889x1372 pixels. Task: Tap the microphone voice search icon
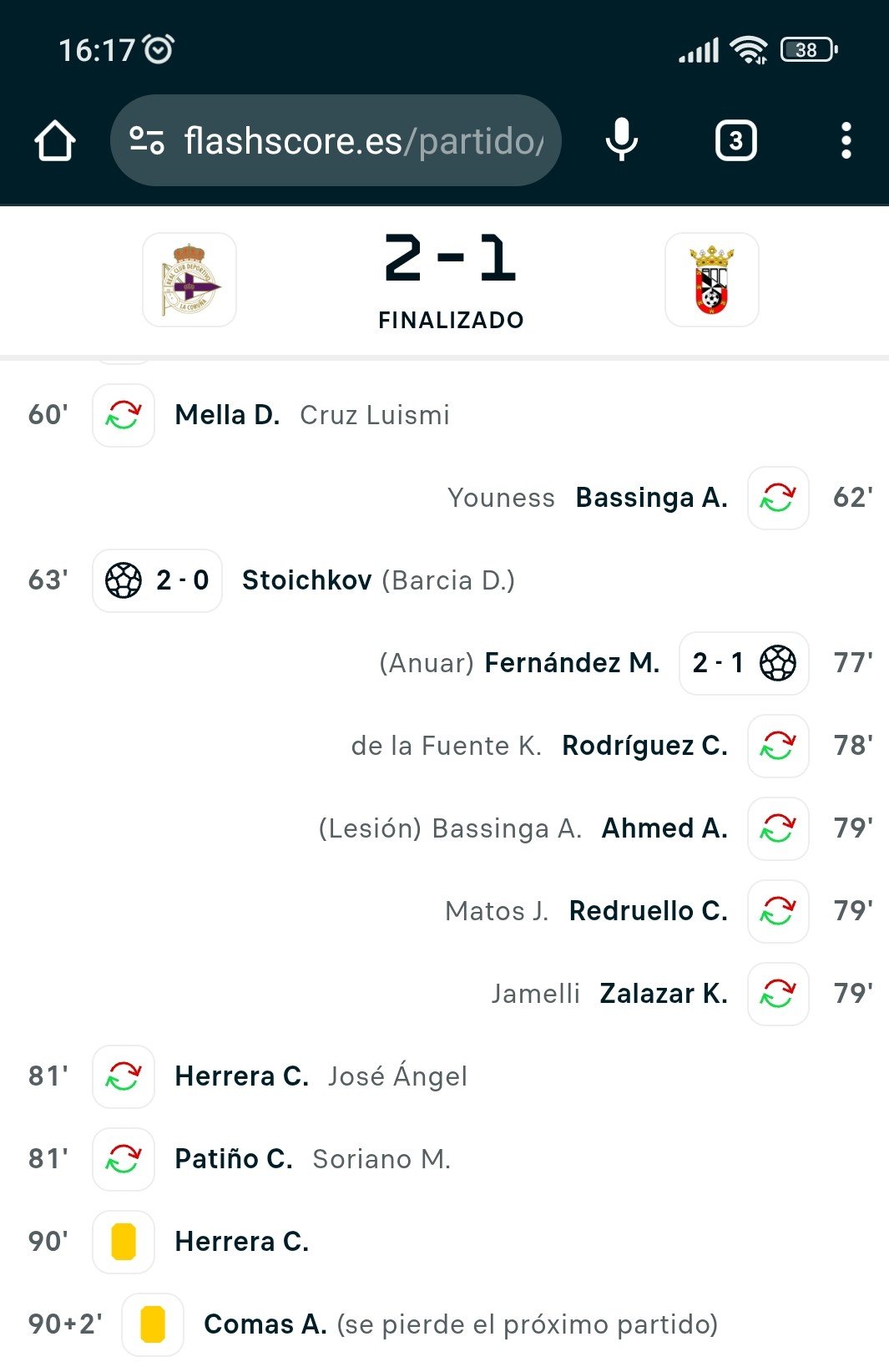[x=621, y=140]
